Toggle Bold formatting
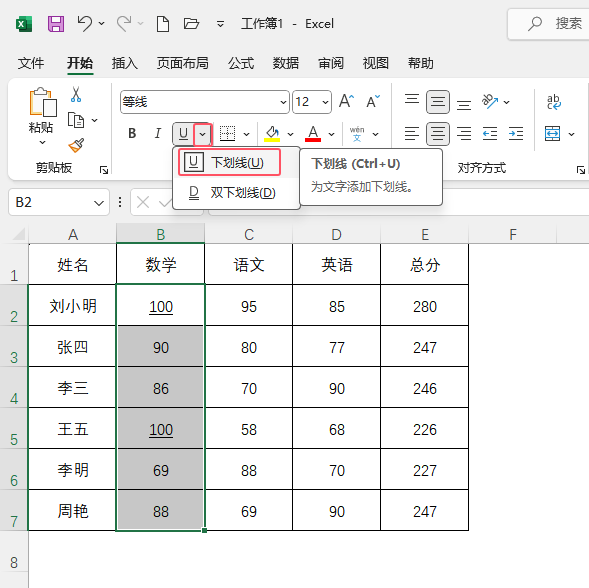The height and width of the screenshot is (588, 589). click(132, 134)
